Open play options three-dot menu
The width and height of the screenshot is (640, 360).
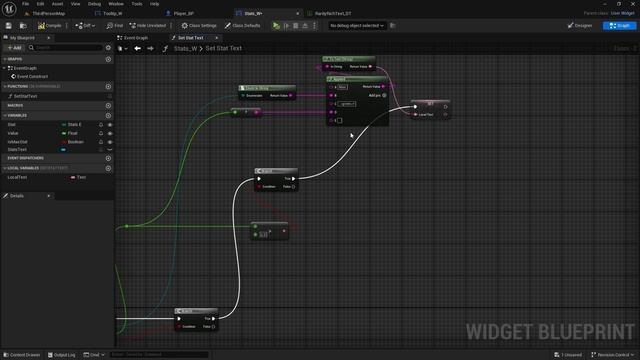(314, 26)
